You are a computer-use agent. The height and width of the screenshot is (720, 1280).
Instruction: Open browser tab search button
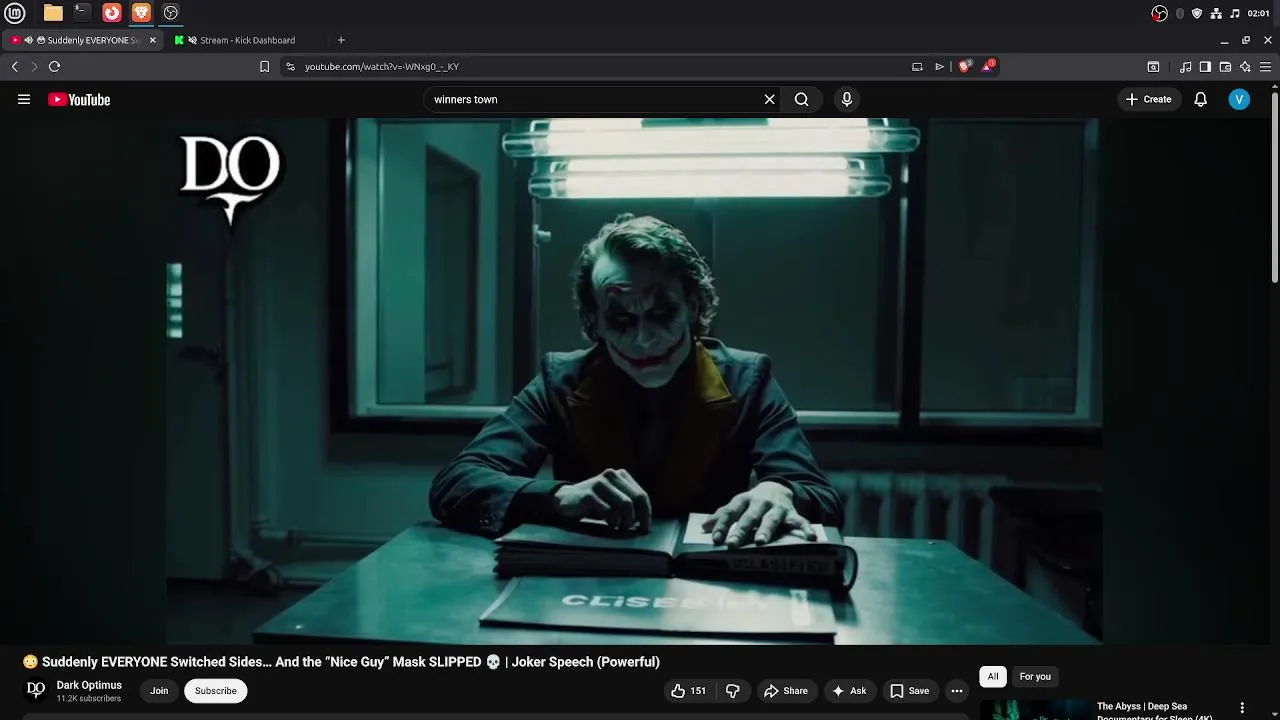coord(1153,67)
